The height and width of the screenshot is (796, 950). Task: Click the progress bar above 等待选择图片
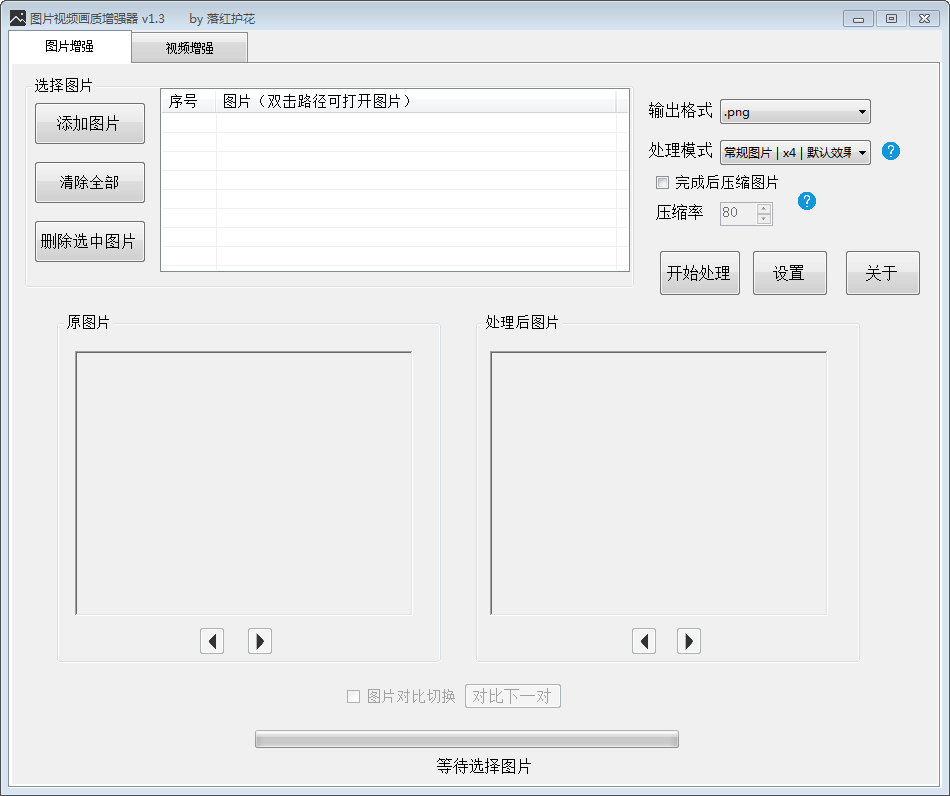pyautogui.click(x=466, y=739)
